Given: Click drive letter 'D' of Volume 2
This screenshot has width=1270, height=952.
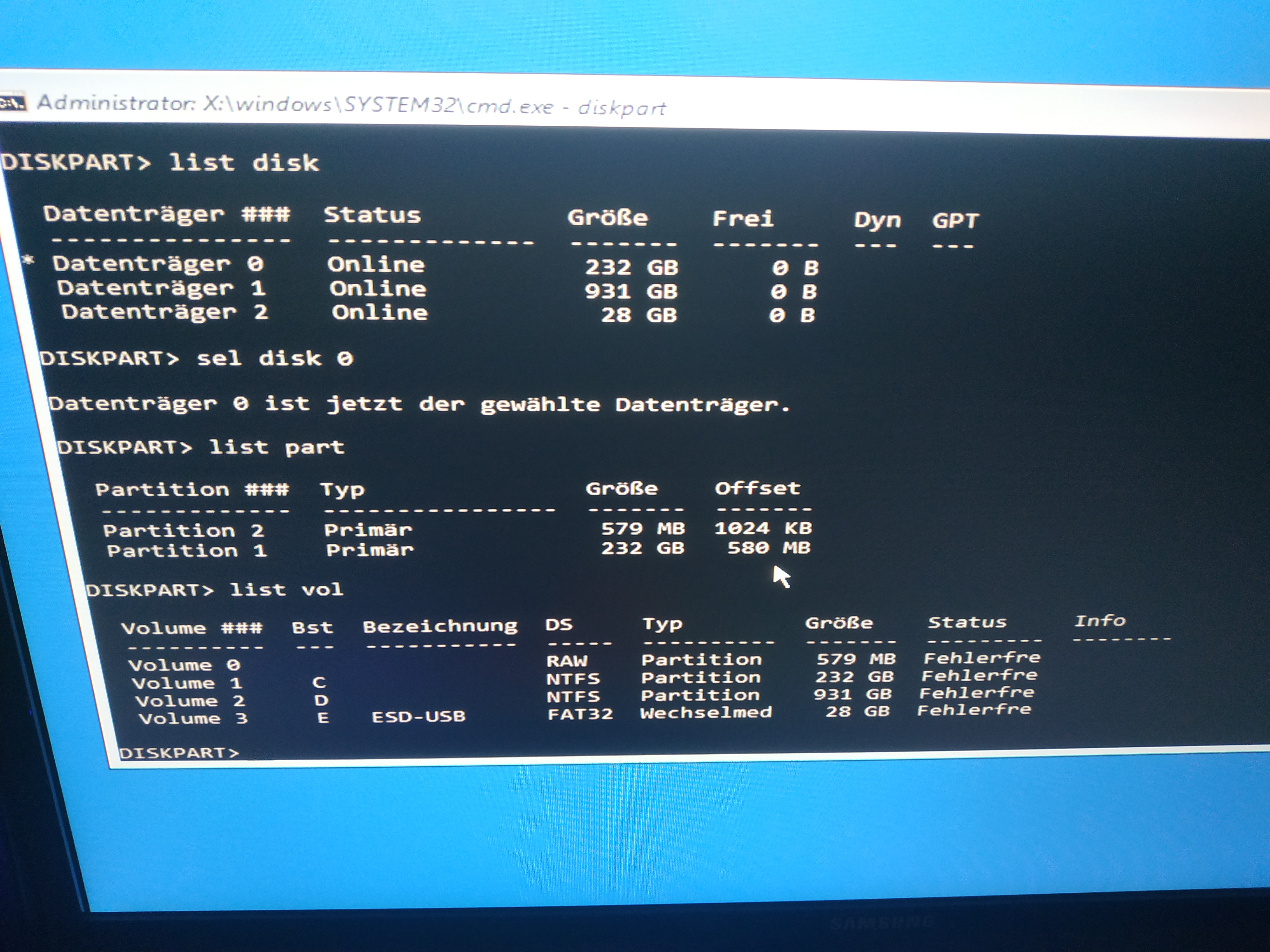Looking at the screenshot, I should click(x=321, y=700).
